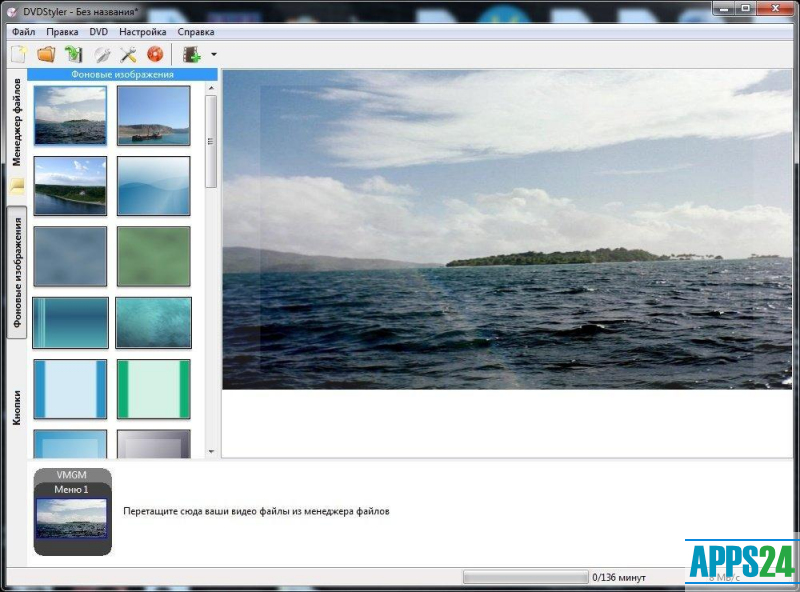
Task: Open the Справка menu
Action: [x=196, y=32]
